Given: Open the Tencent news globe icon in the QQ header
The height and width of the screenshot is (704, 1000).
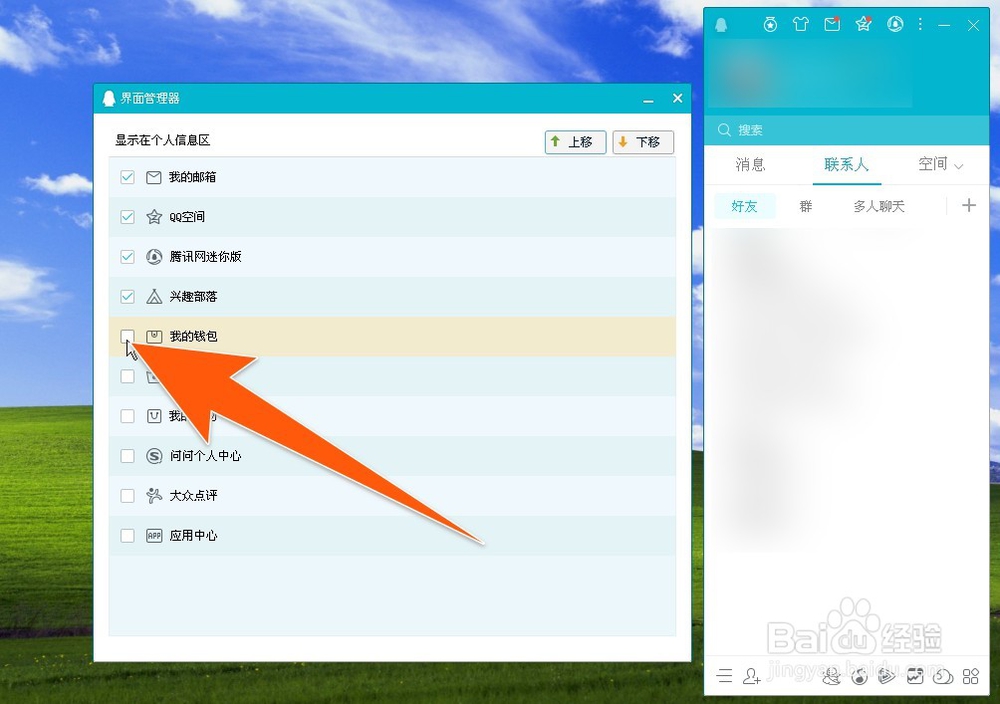Looking at the screenshot, I should pos(895,25).
